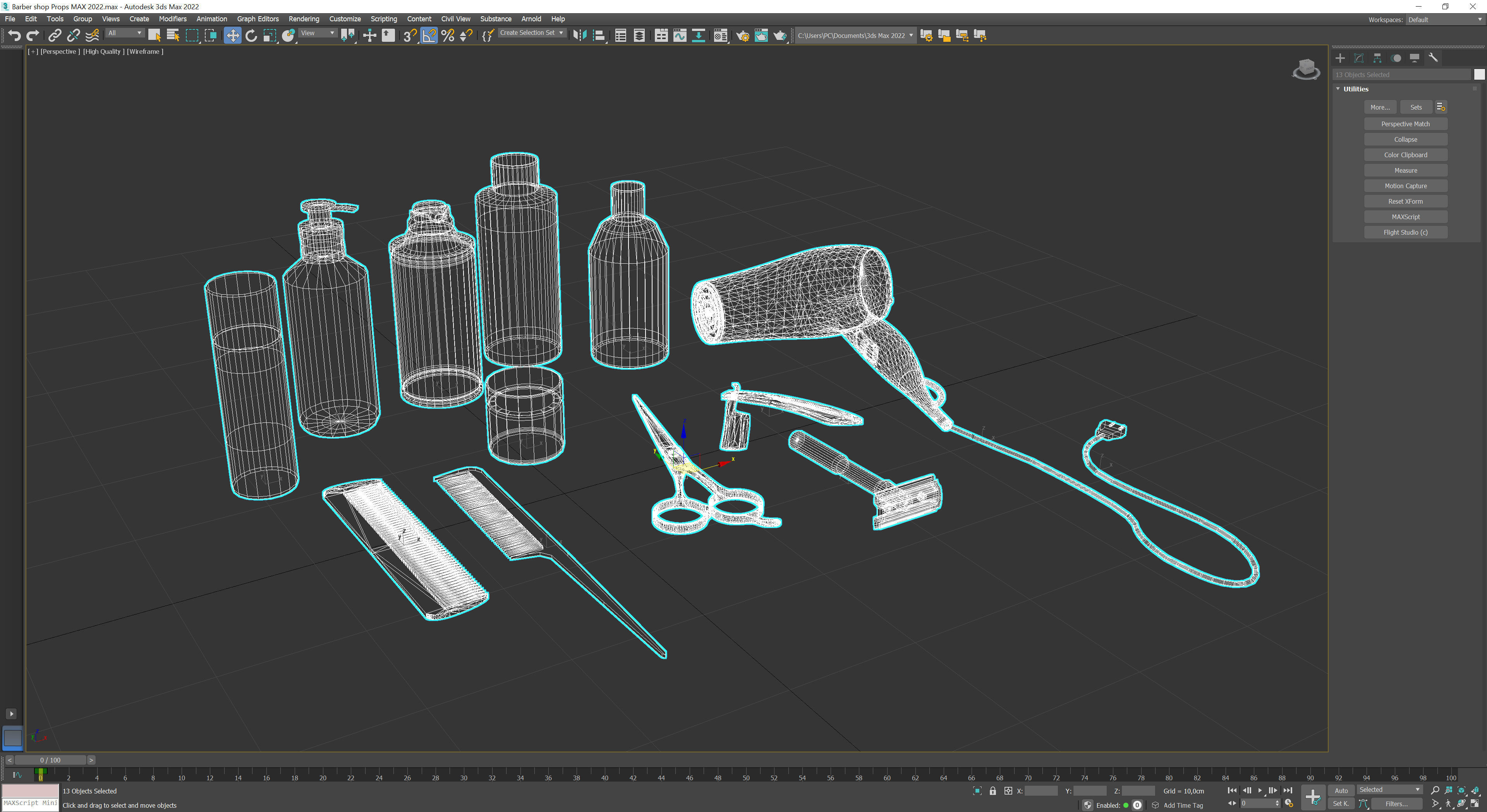Toggle the Selection Lock padlock
The height and width of the screenshot is (812, 1487).
[x=992, y=791]
